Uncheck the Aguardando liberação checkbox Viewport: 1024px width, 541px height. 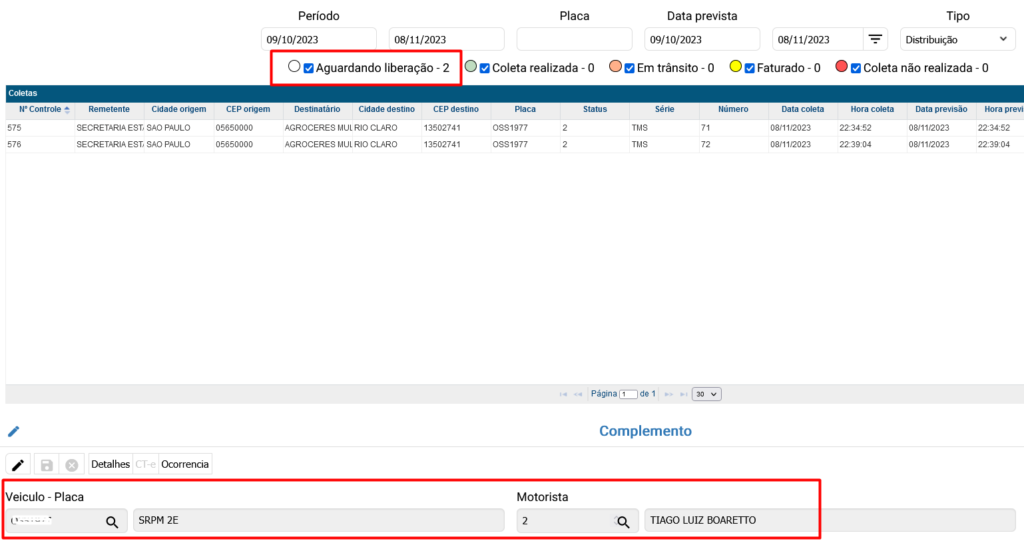[x=309, y=68]
